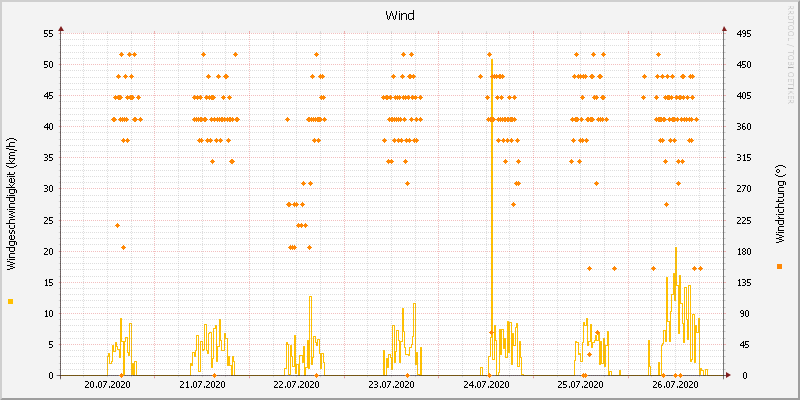Select the 26.07.2020 date label
The height and width of the screenshot is (400, 800).
pos(676,385)
